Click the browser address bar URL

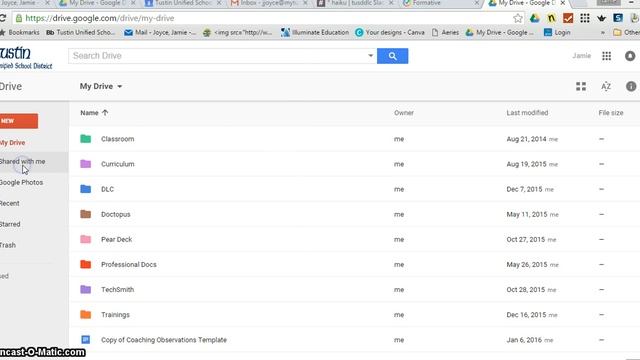coord(100,18)
